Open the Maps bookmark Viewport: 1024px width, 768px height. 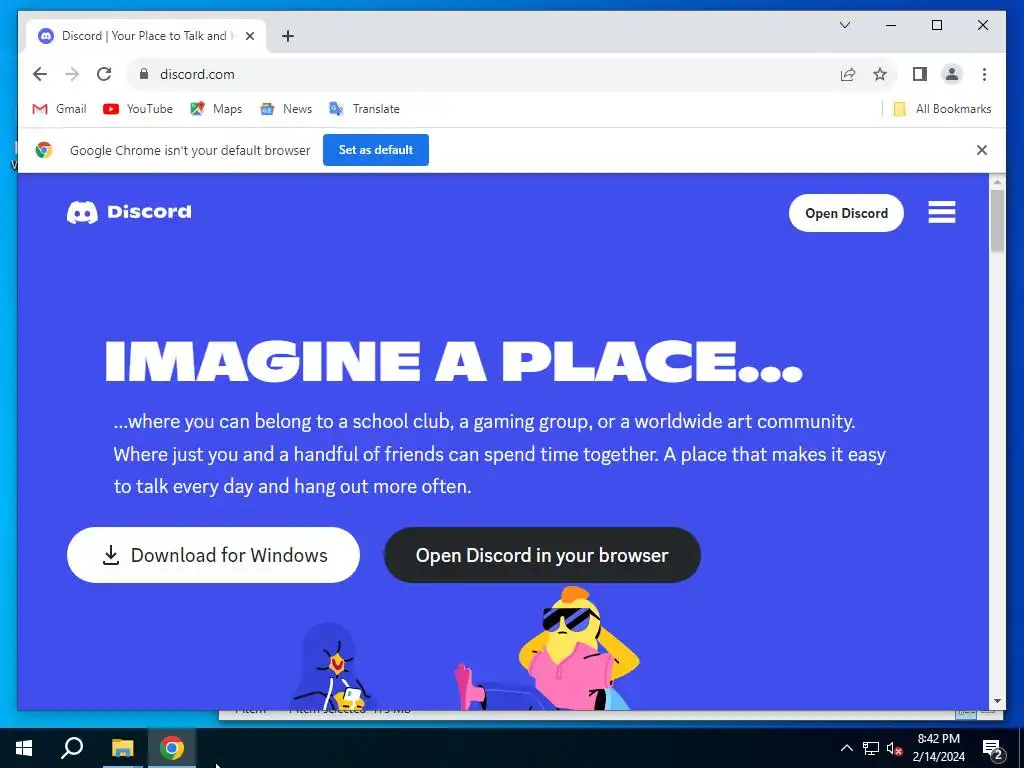[216, 109]
